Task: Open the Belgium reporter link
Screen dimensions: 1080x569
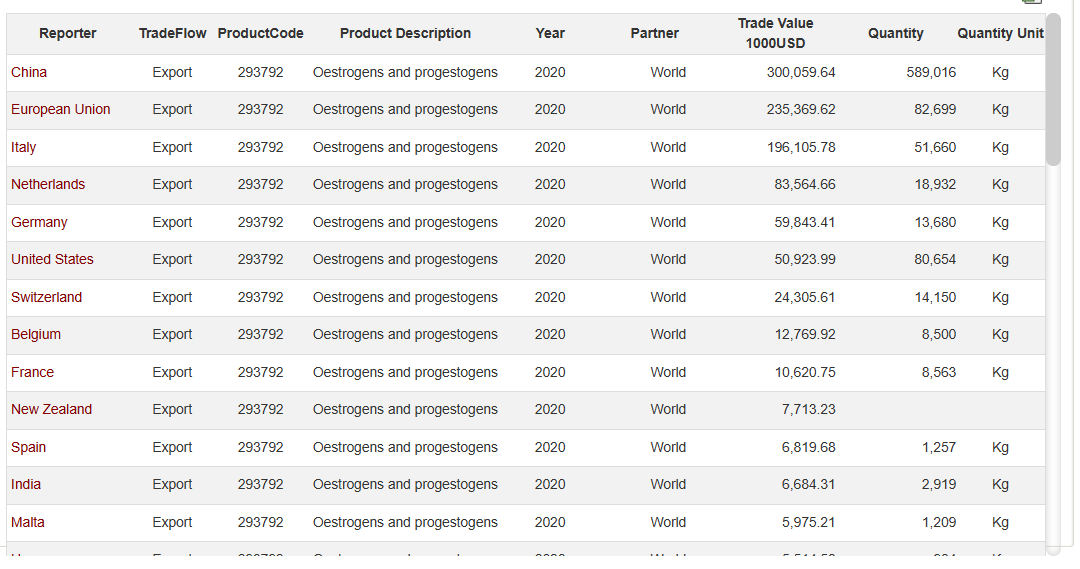Action: pyautogui.click(x=36, y=335)
